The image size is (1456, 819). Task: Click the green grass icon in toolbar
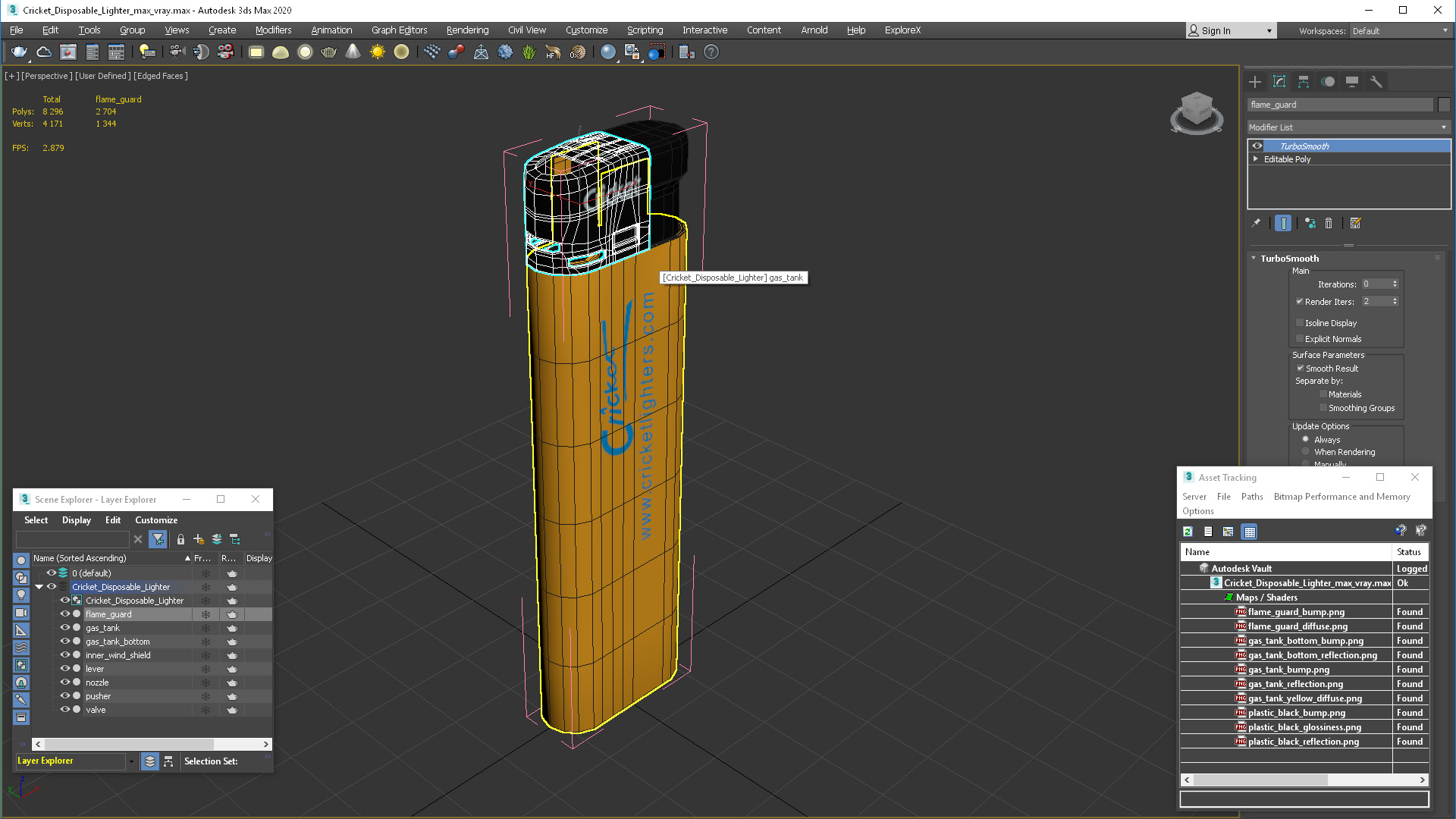pos(529,52)
